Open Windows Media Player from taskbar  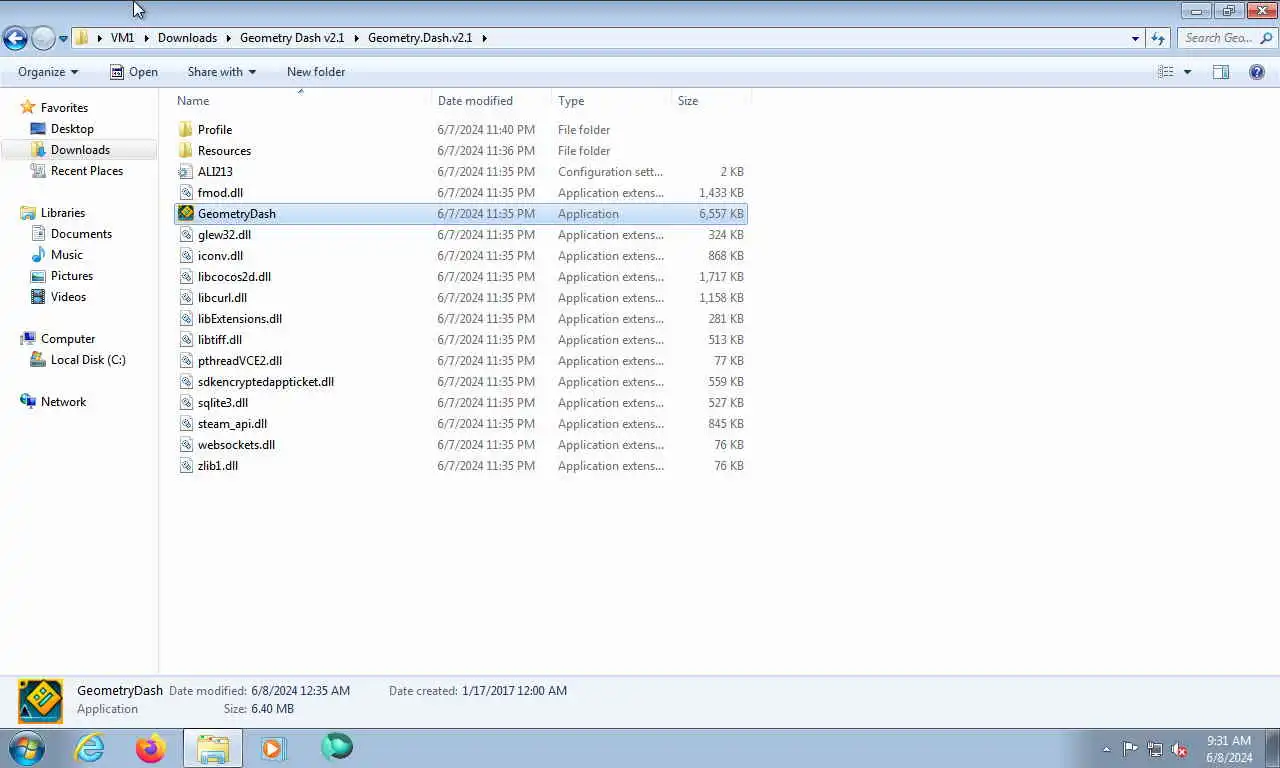pos(273,748)
